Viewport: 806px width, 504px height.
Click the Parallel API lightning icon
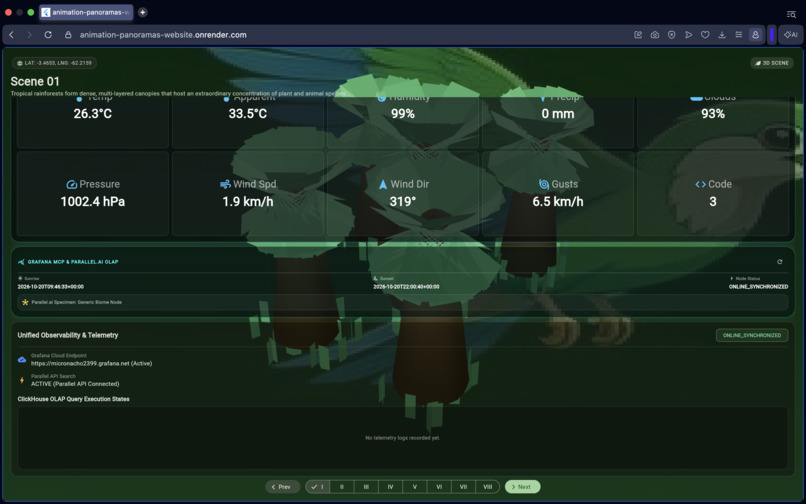click(22, 380)
